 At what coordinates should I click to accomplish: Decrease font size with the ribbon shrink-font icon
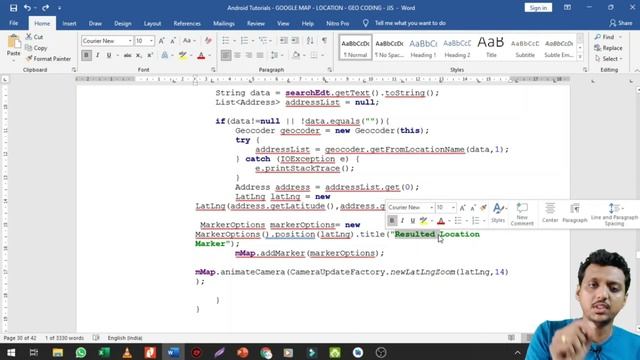pos(173,41)
